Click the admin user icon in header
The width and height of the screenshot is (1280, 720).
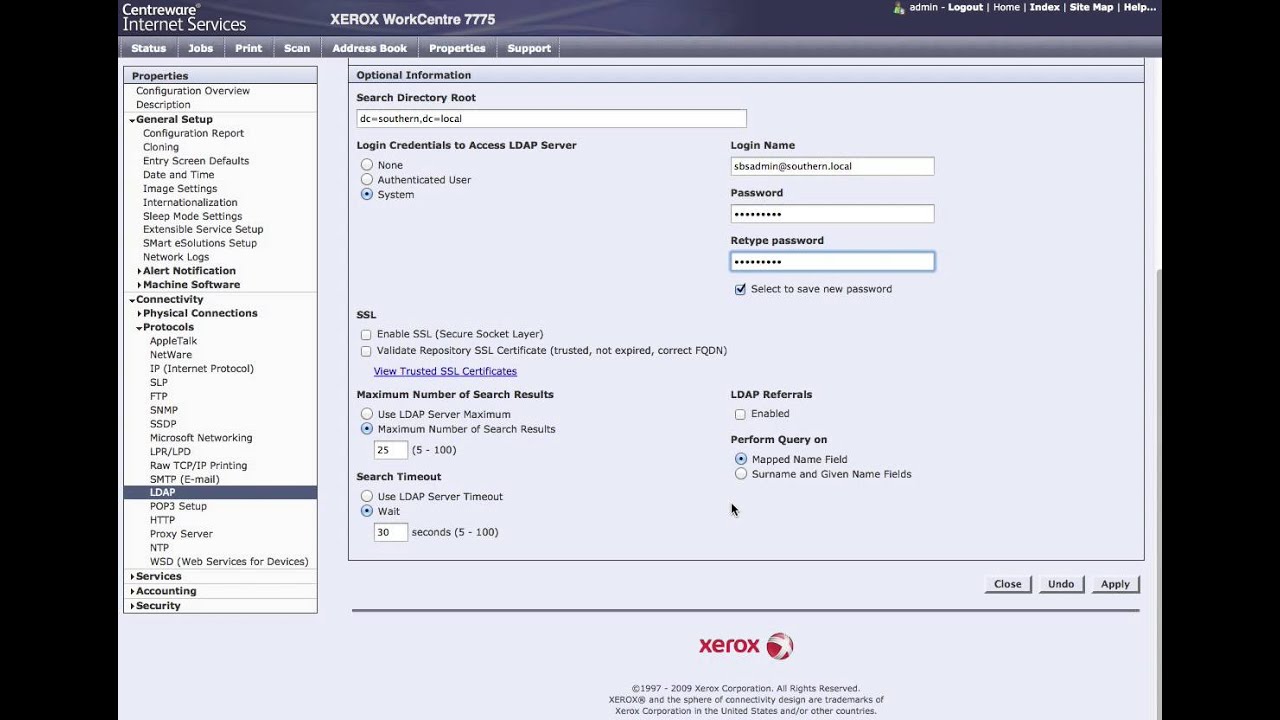pyautogui.click(x=899, y=8)
